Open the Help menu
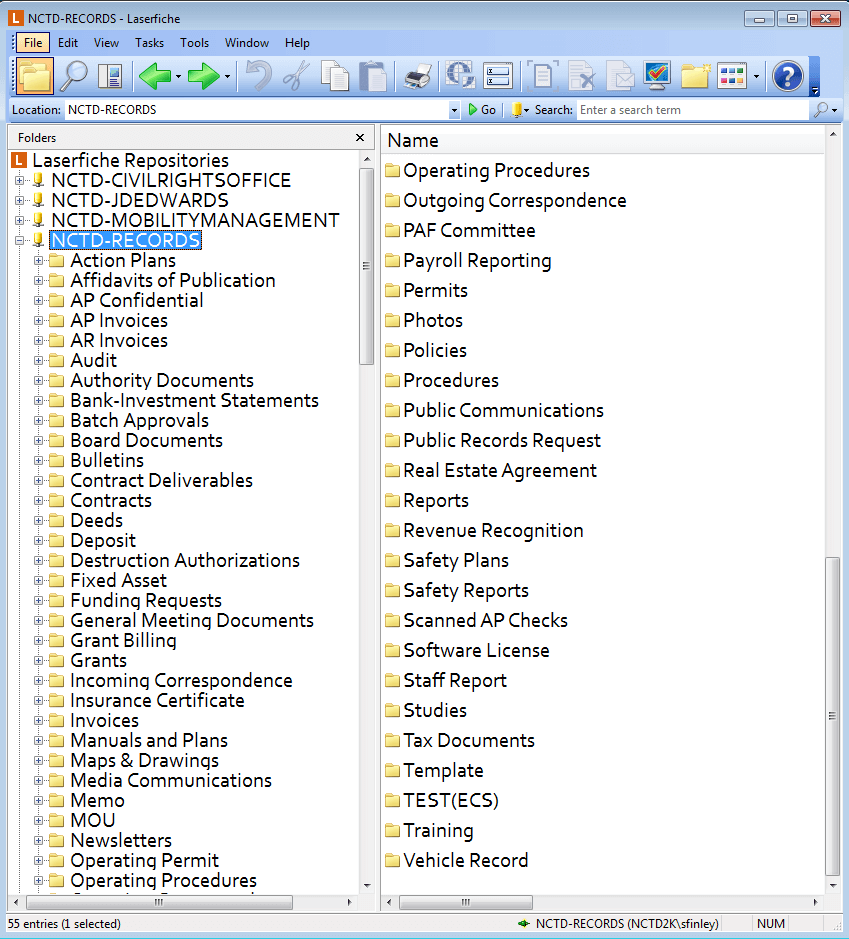Screen dimensions: 849x939 click(x=297, y=43)
